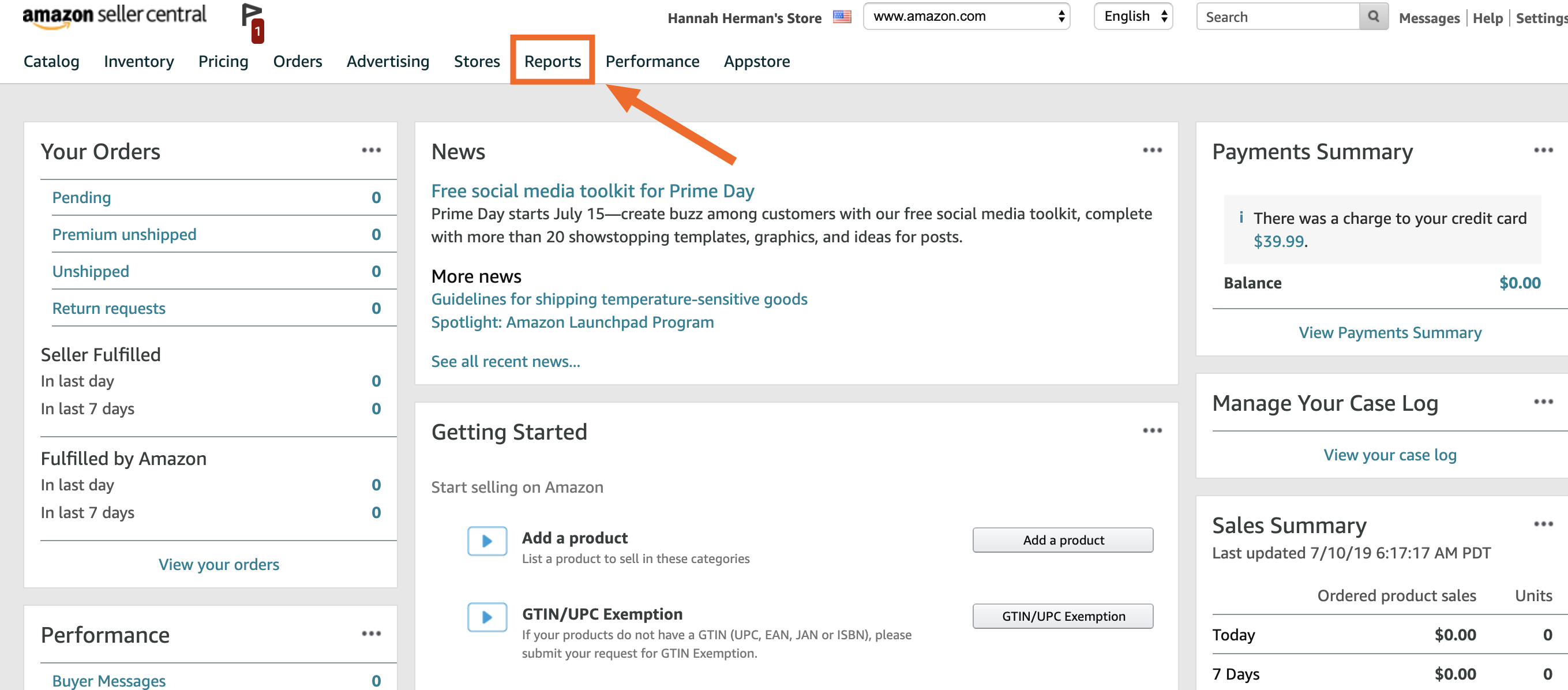Viewport: 1568px width, 690px height.
Task: Play the Add a product tutorial video
Action: tap(487, 541)
